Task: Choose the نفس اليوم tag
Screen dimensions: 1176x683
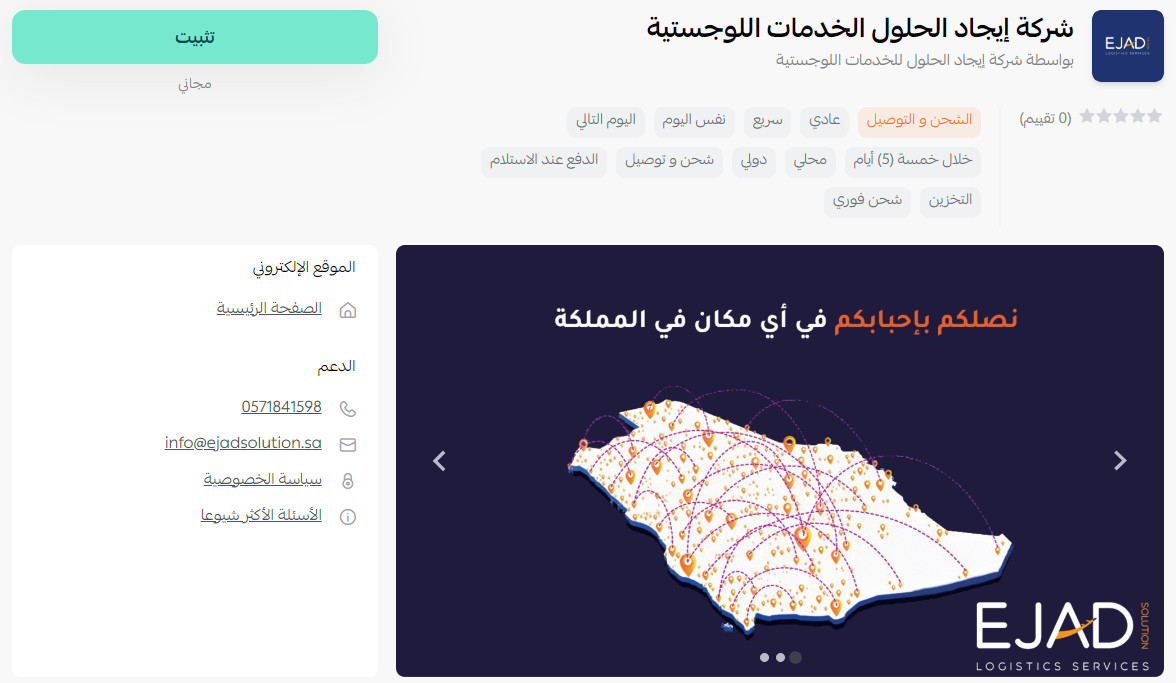Action: [x=694, y=121]
